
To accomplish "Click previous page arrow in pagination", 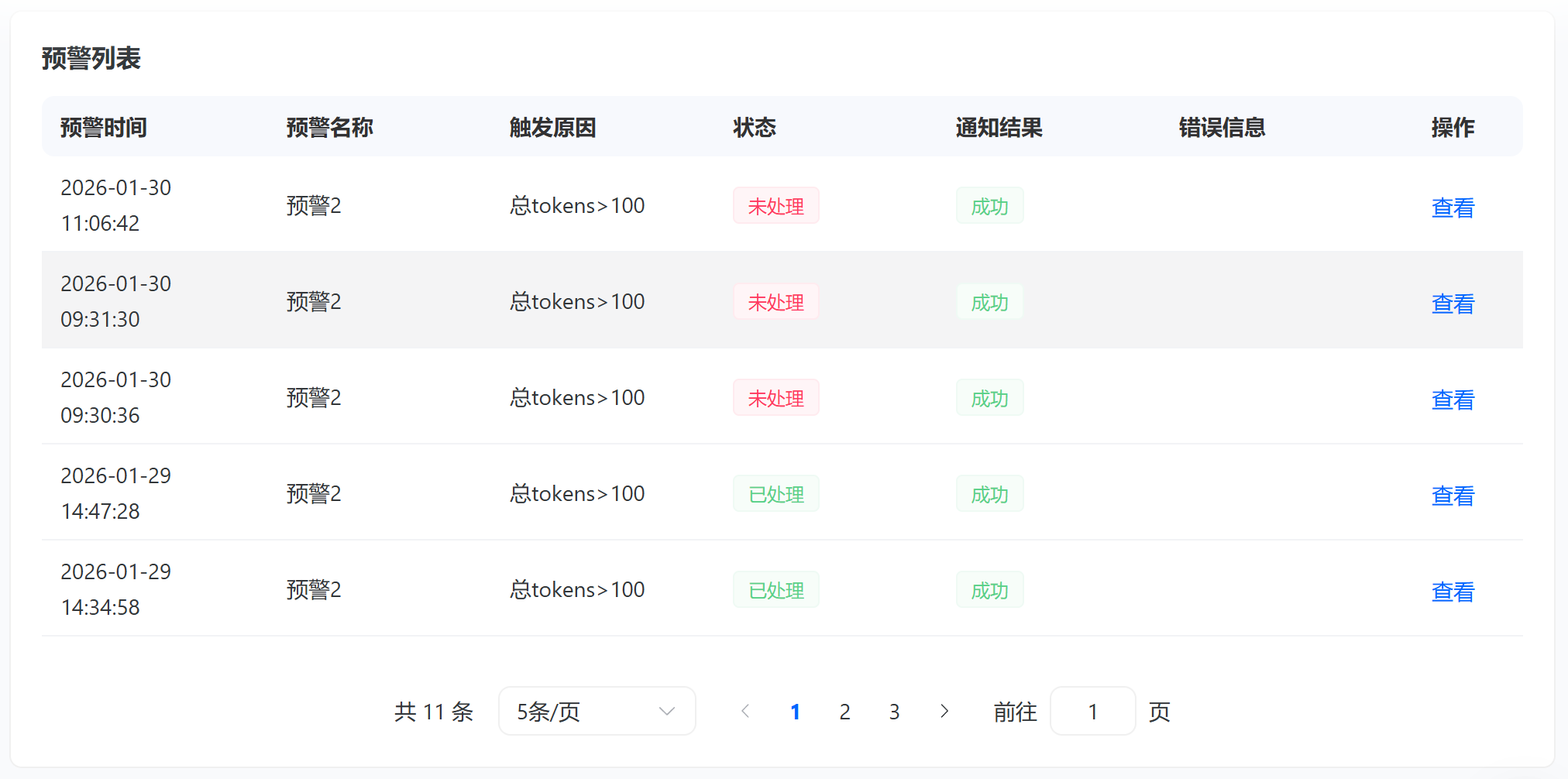I will tap(745, 711).
